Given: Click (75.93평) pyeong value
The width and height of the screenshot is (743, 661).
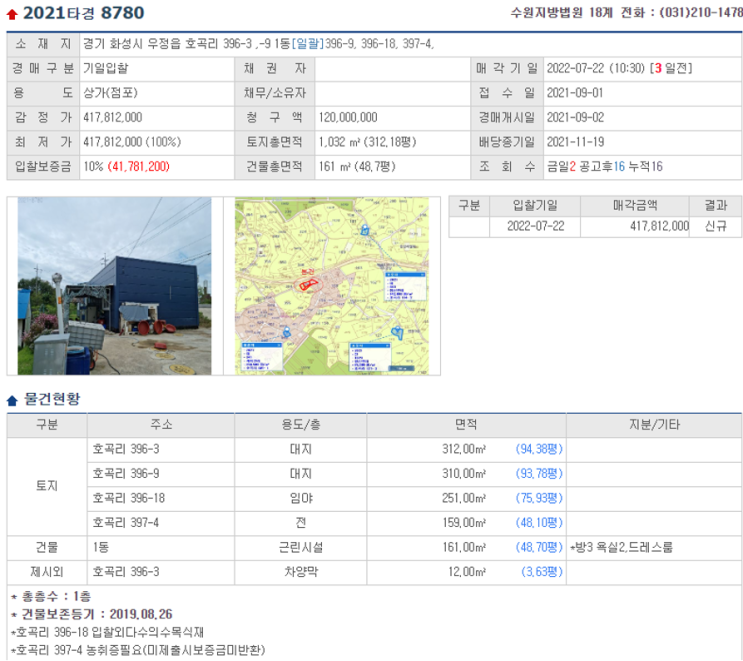Looking at the screenshot, I should (539, 498).
